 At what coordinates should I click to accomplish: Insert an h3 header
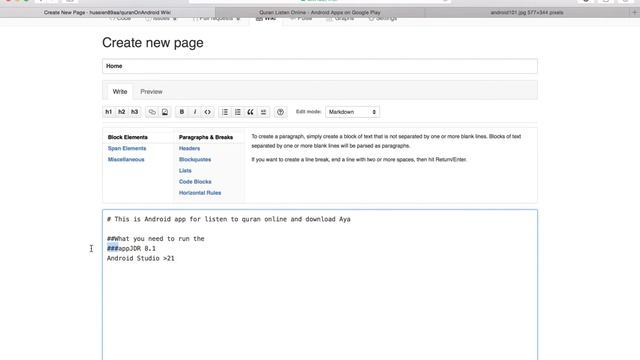(135, 112)
